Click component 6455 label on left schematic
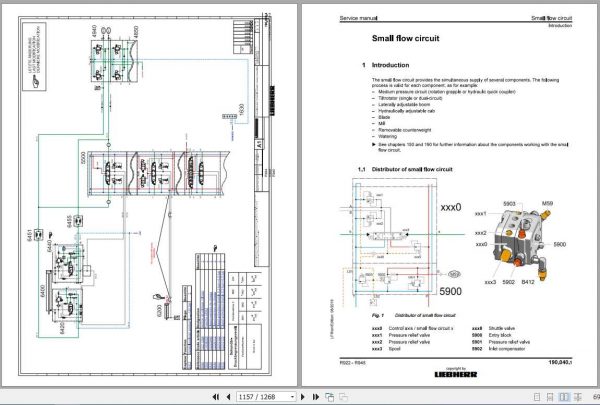This screenshot has height=405, width=600. click(x=69, y=222)
